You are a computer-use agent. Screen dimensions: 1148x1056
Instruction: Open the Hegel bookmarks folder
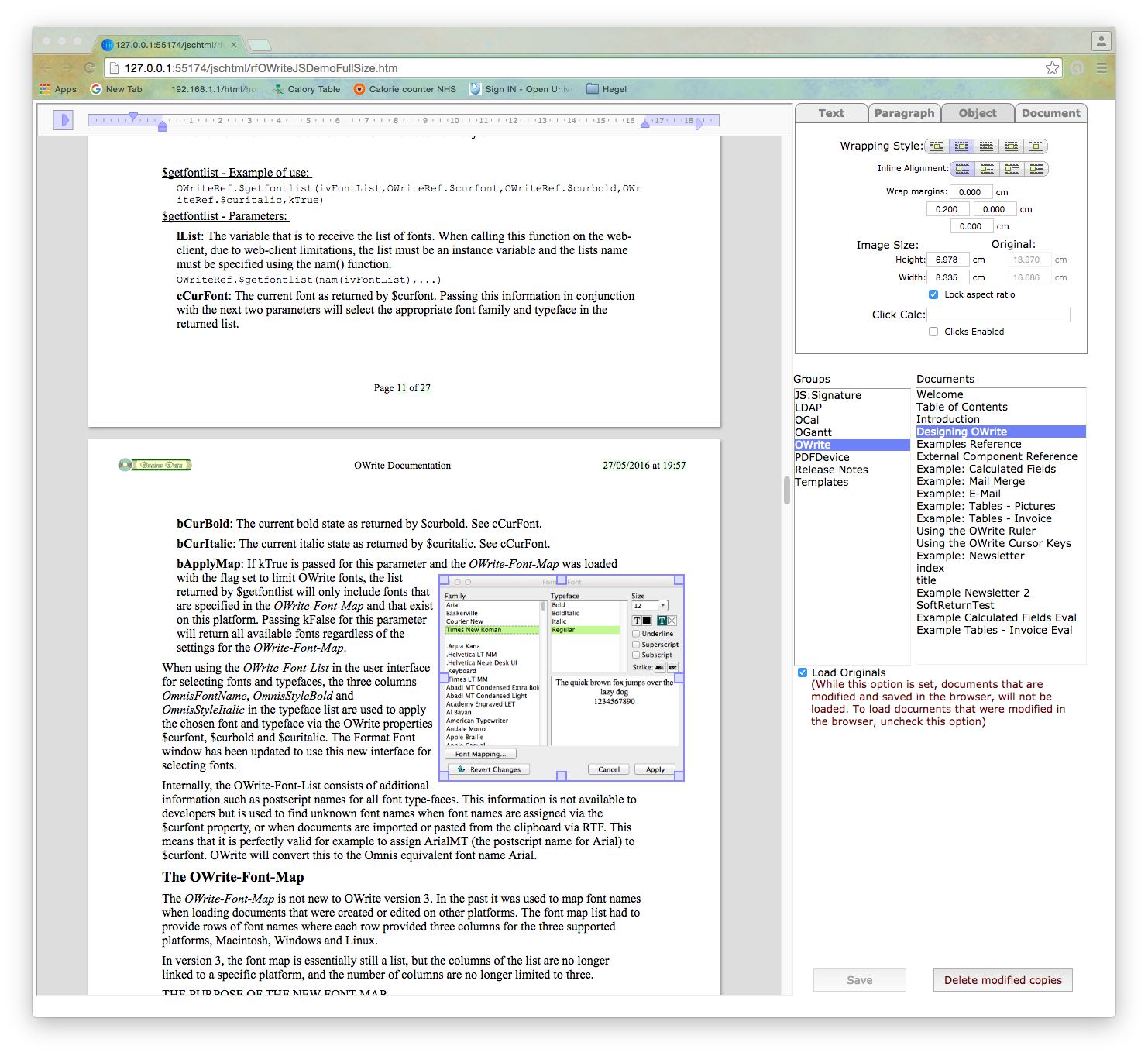607,89
